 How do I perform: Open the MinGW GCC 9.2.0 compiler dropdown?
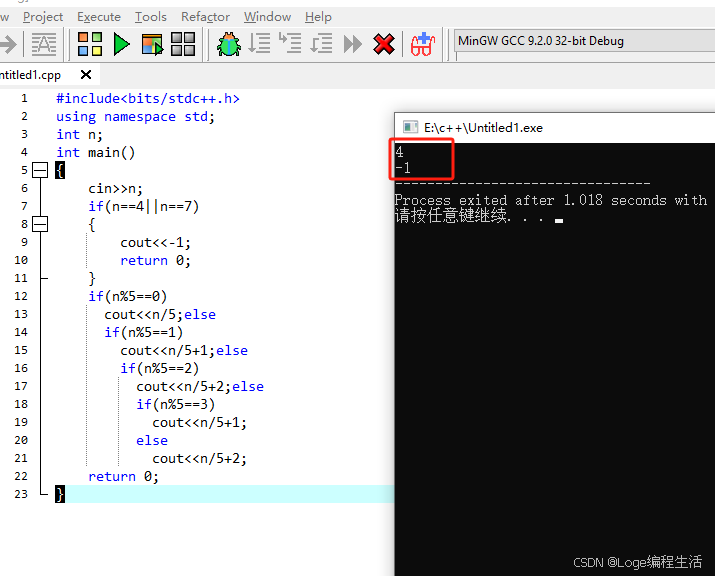tap(585, 41)
